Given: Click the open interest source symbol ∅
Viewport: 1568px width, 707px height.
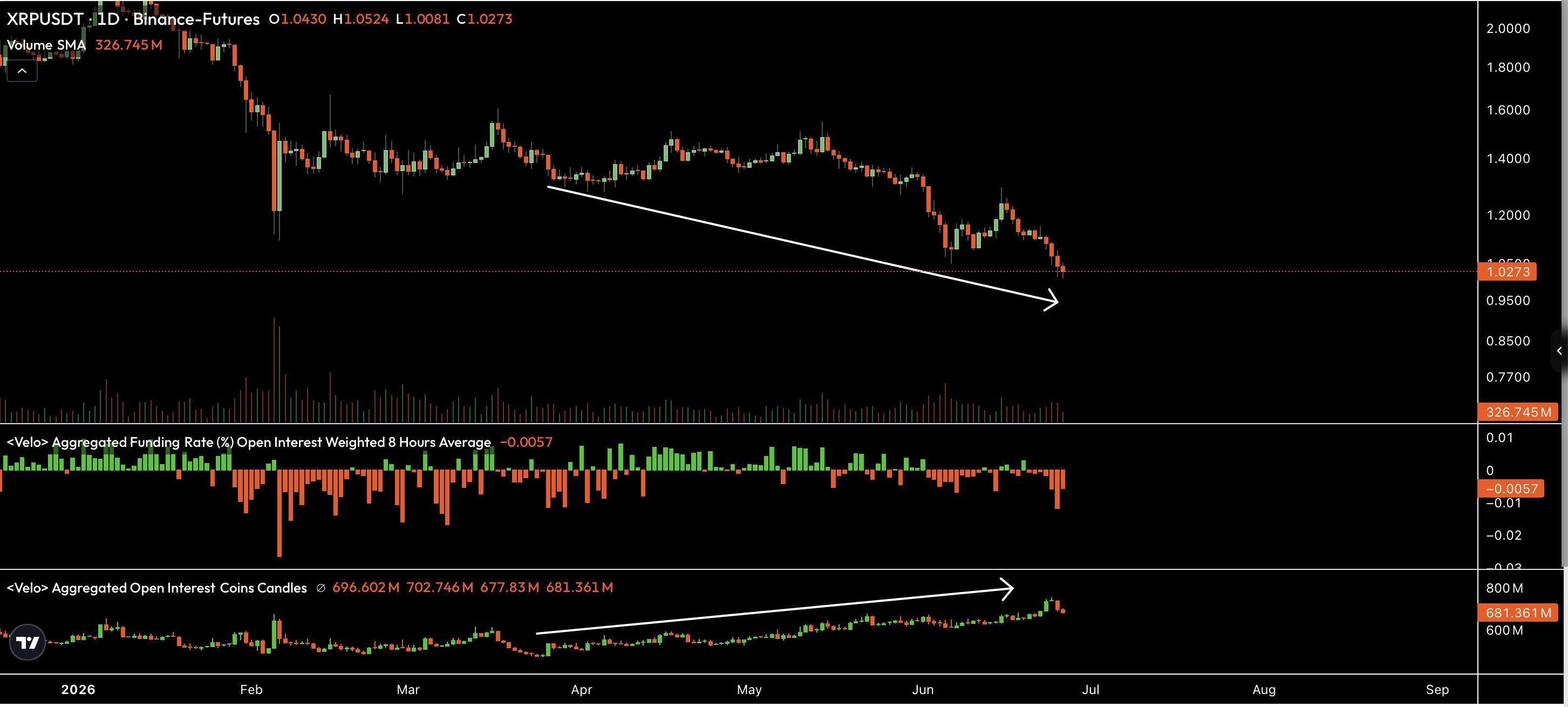Looking at the screenshot, I should click(321, 588).
